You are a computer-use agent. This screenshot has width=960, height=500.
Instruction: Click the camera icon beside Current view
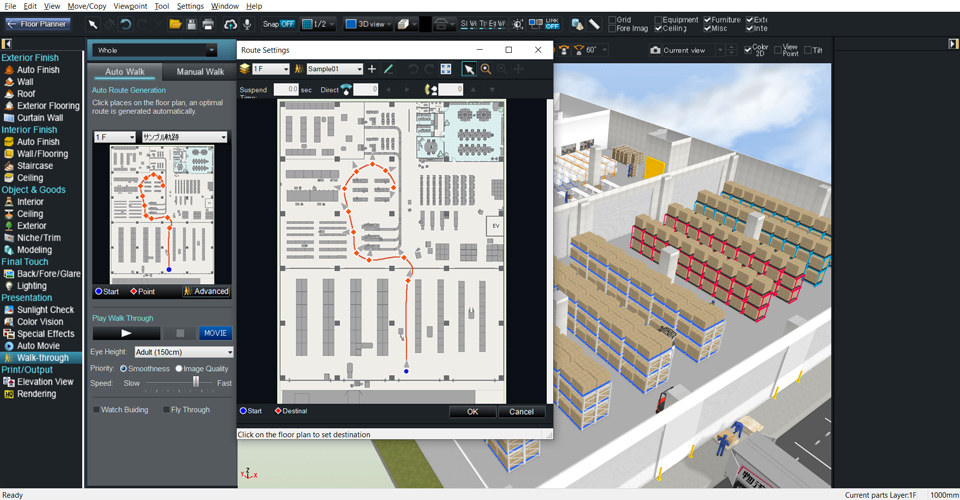coord(655,50)
